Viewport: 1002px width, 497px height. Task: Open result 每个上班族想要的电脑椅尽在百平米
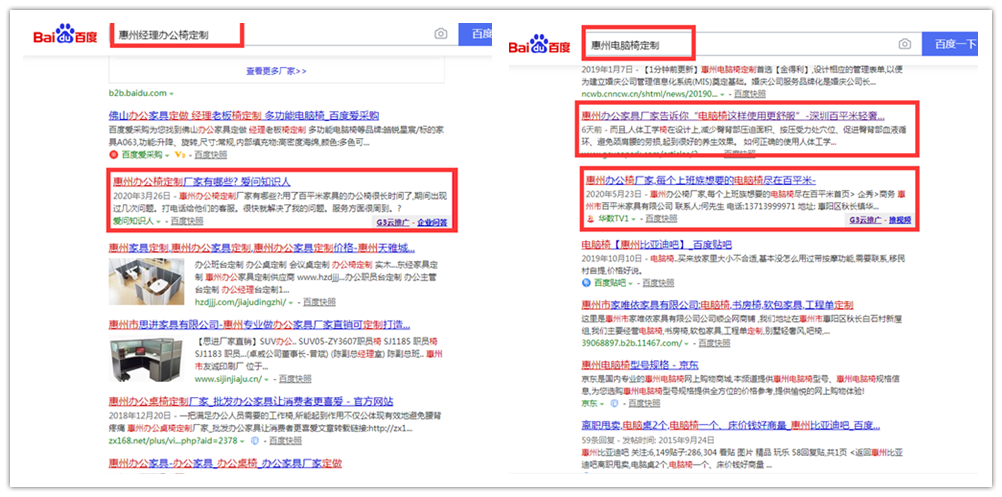click(700, 180)
